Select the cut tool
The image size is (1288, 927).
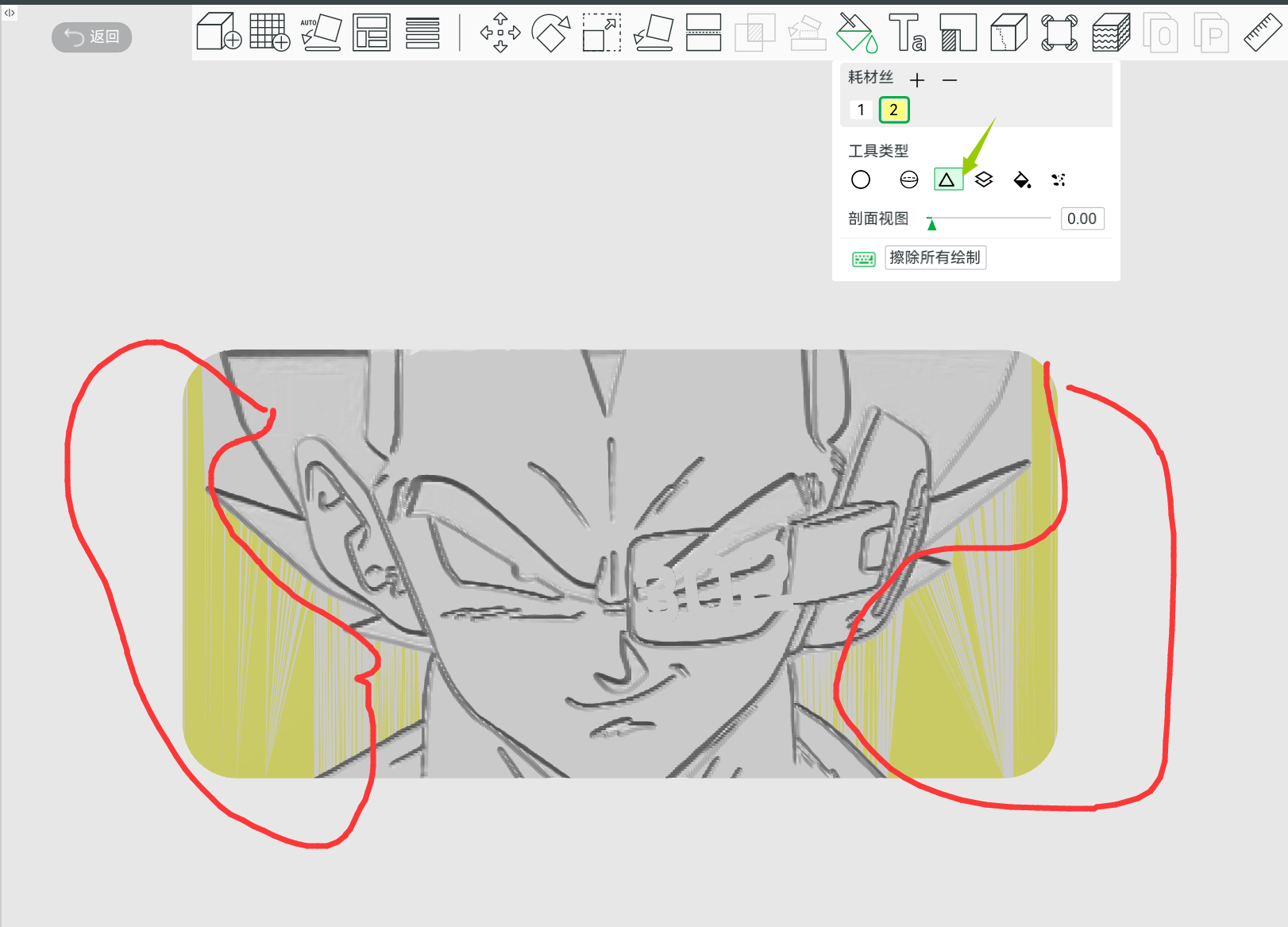point(704,33)
